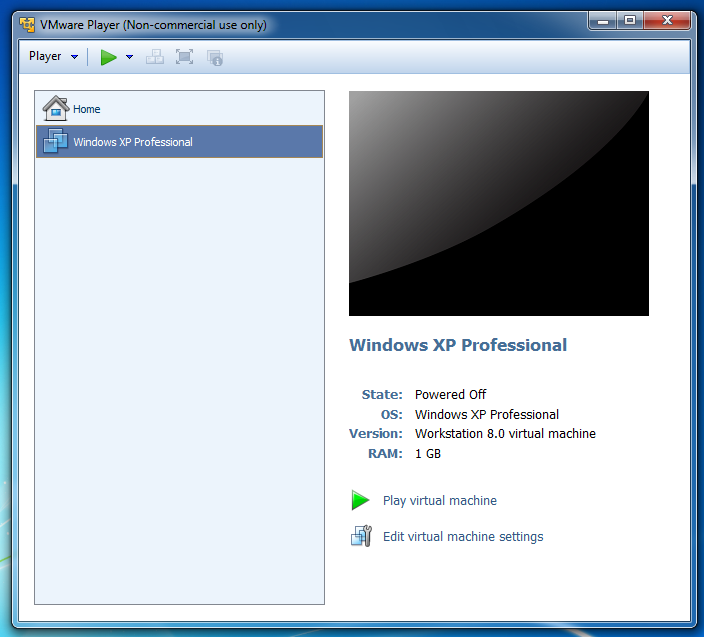
Task: Click the 1 GB RAM value
Action: [428, 454]
